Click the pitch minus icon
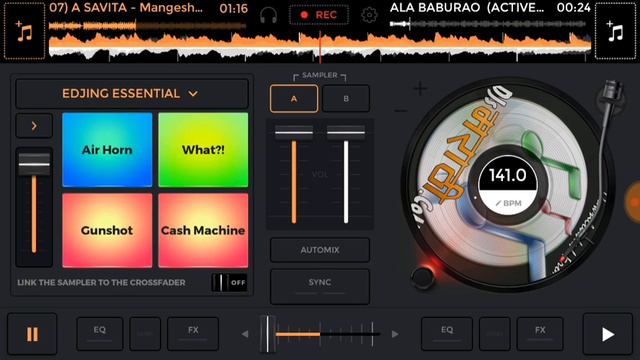 [x=400, y=110]
